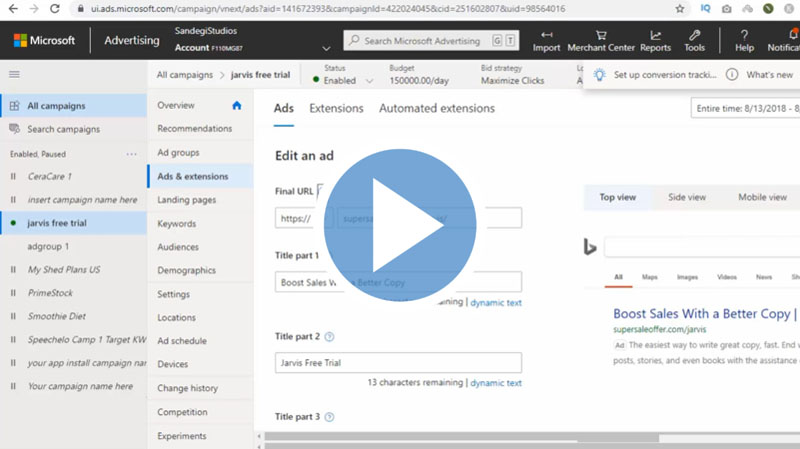Open the Enabled status dropdown
Screen dimensions: 800x449
click(343, 81)
